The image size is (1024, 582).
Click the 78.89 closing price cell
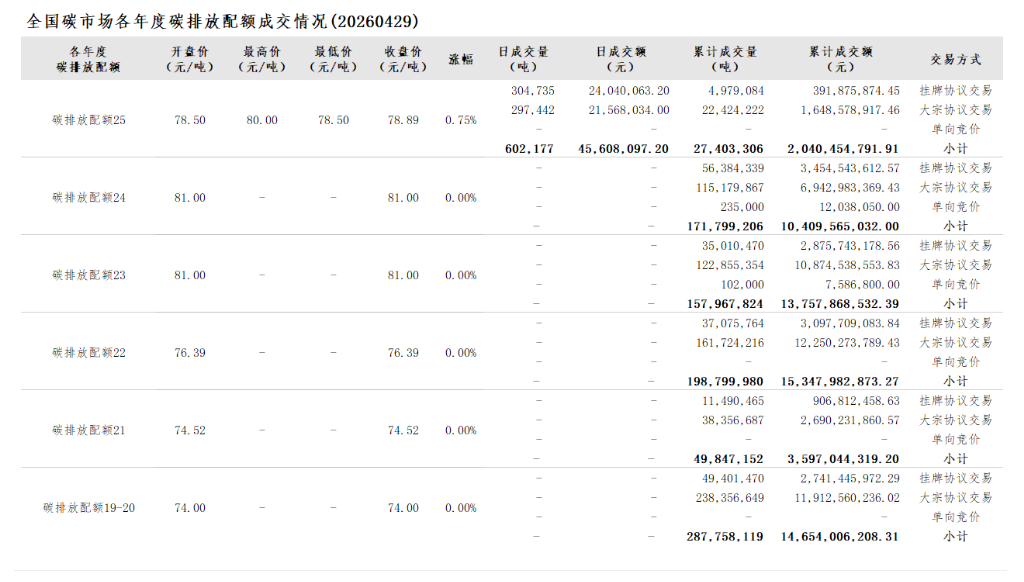[403, 120]
